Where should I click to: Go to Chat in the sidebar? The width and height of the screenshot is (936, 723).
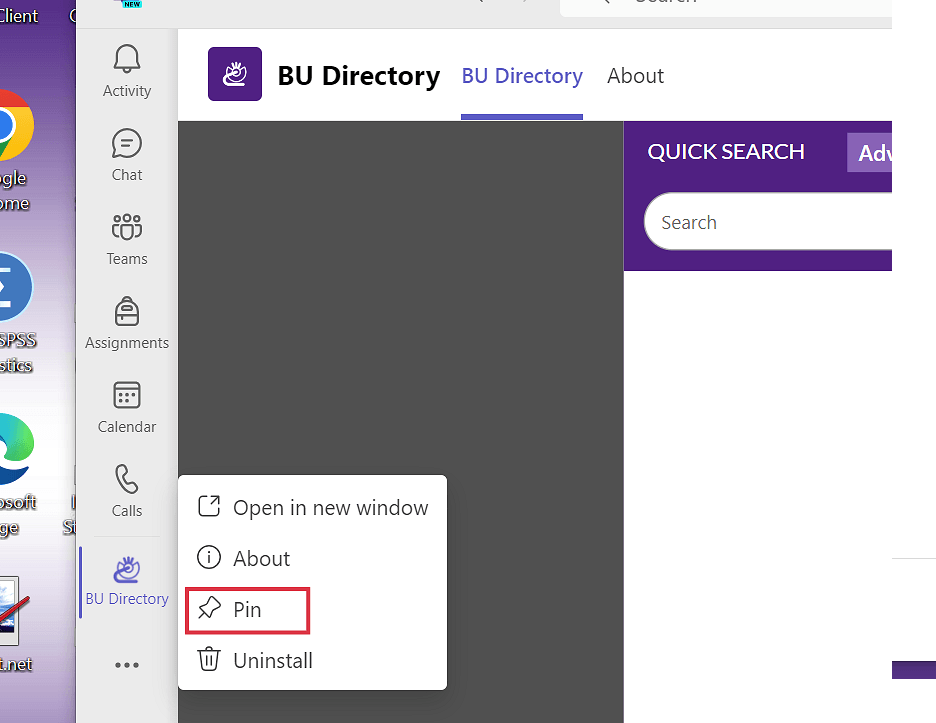[x=127, y=155]
